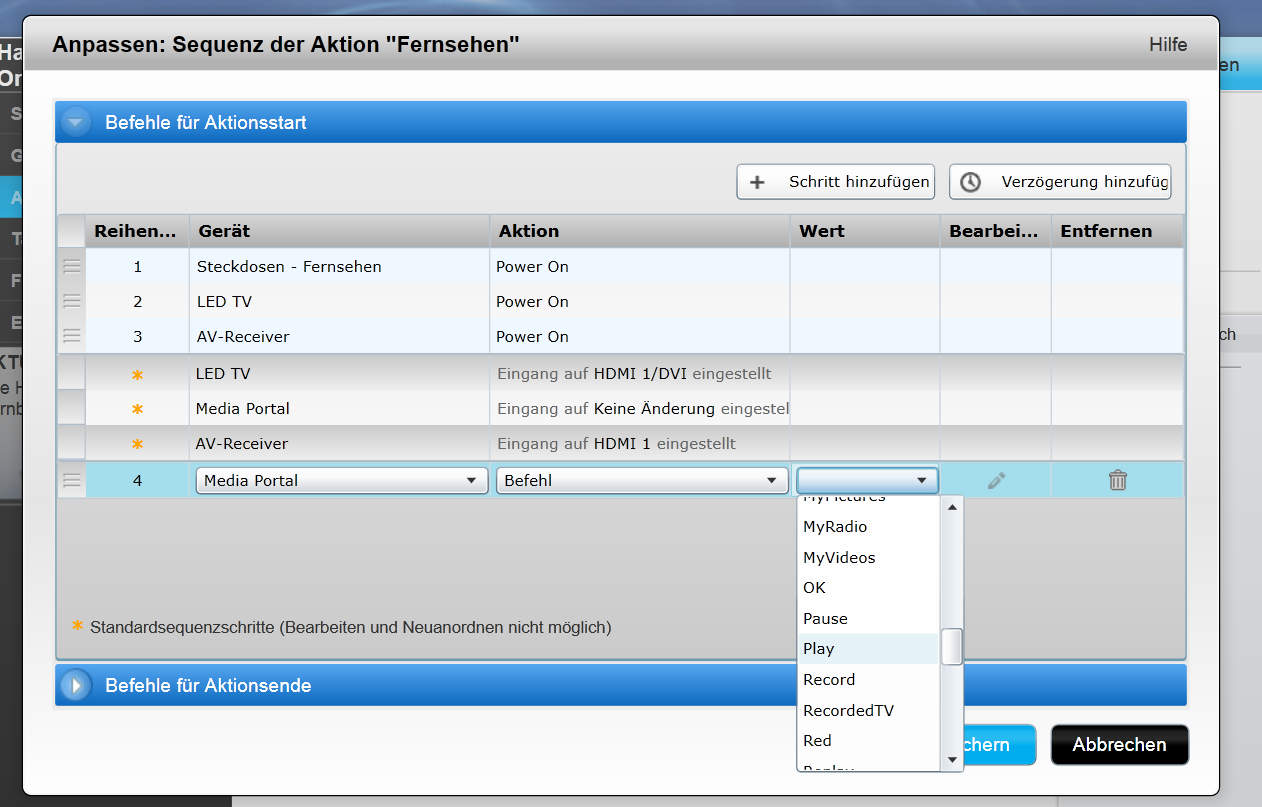Click the trash icon to remove step 4
The height and width of the screenshot is (807, 1262).
1117,481
